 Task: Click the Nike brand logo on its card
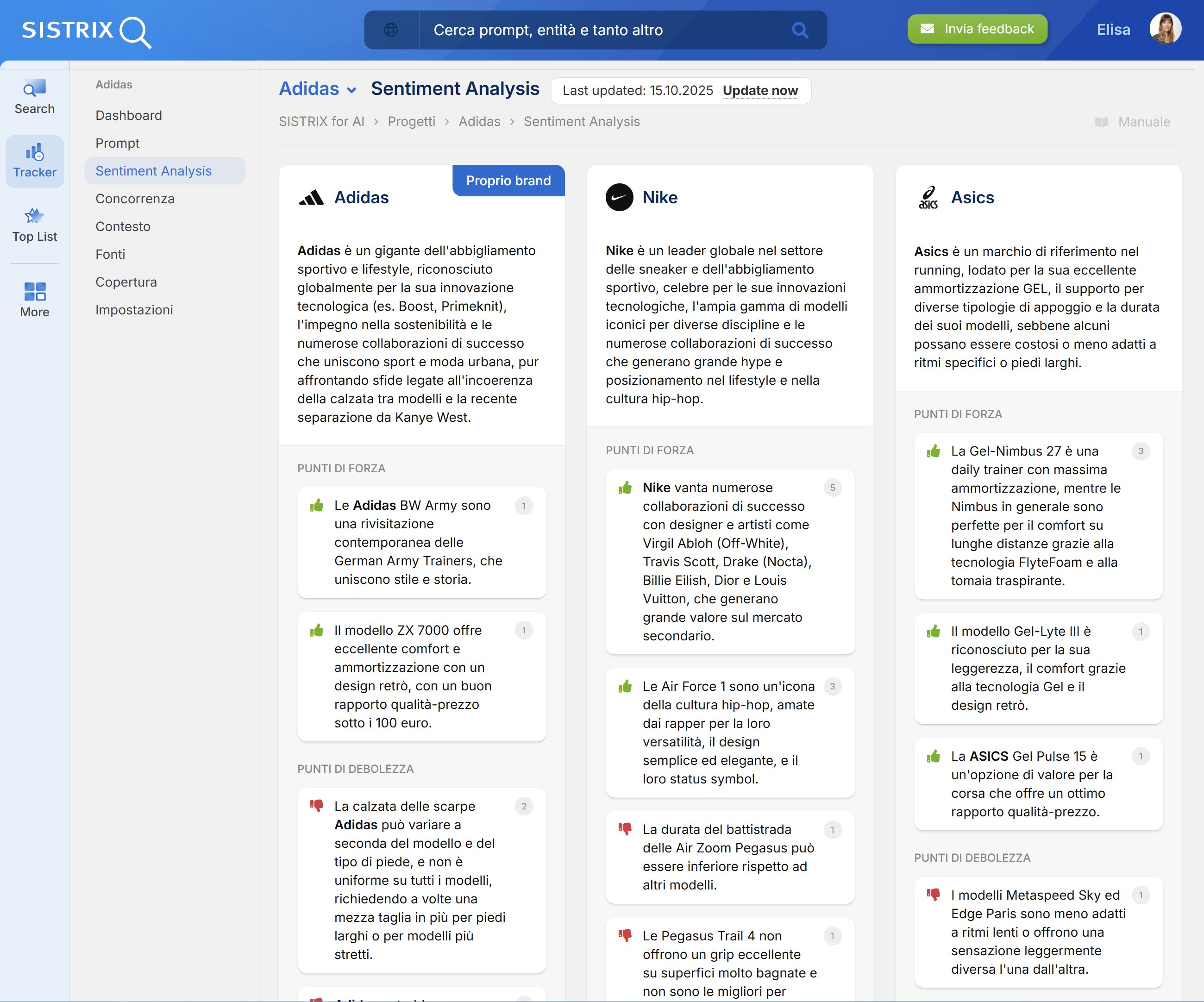click(x=619, y=197)
